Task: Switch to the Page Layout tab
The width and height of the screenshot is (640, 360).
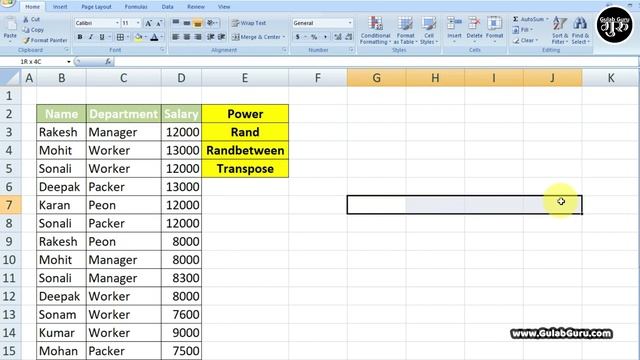Action: click(x=96, y=7)
